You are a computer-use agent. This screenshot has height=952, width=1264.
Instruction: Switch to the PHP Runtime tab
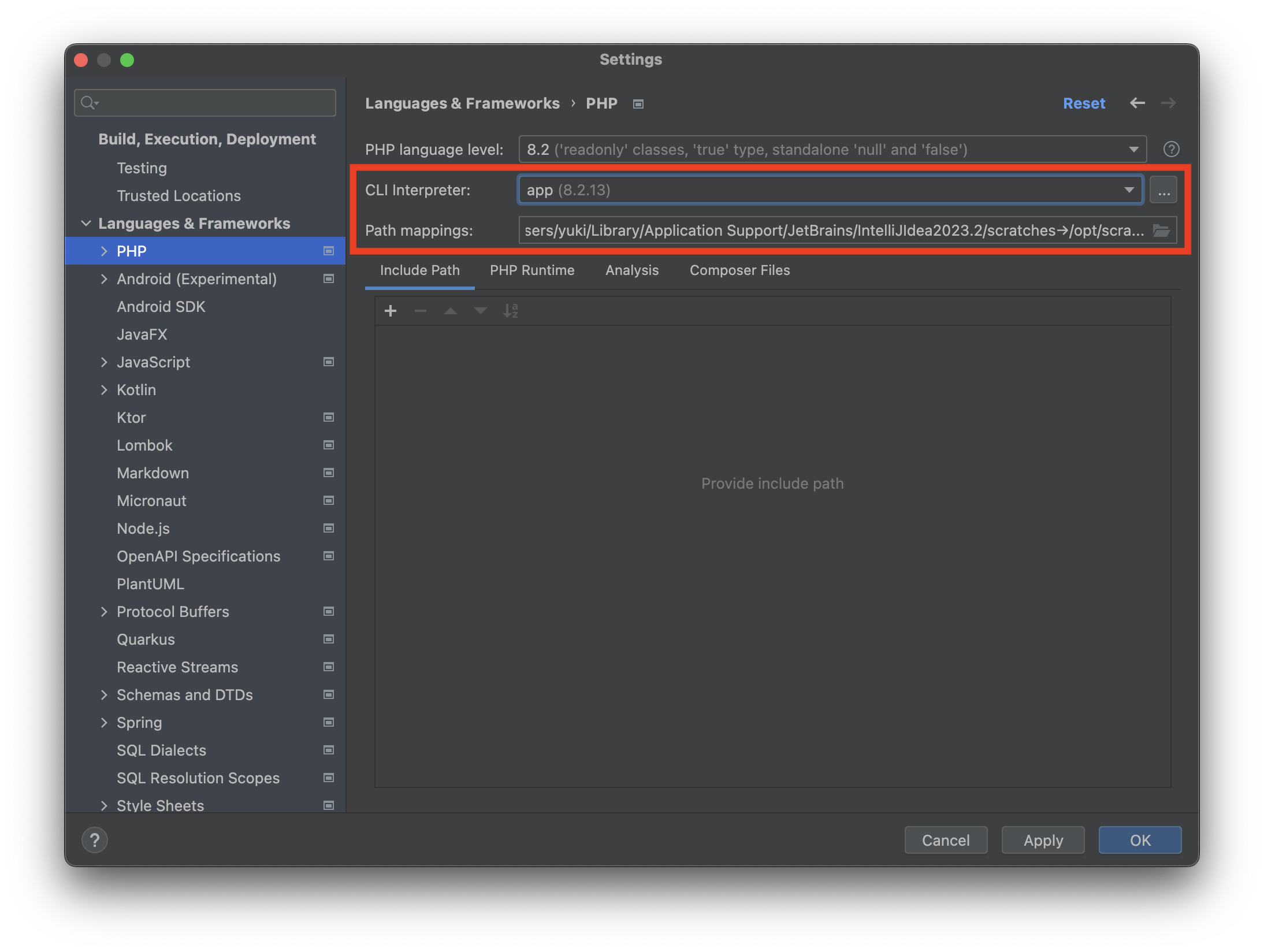[531, 270]
